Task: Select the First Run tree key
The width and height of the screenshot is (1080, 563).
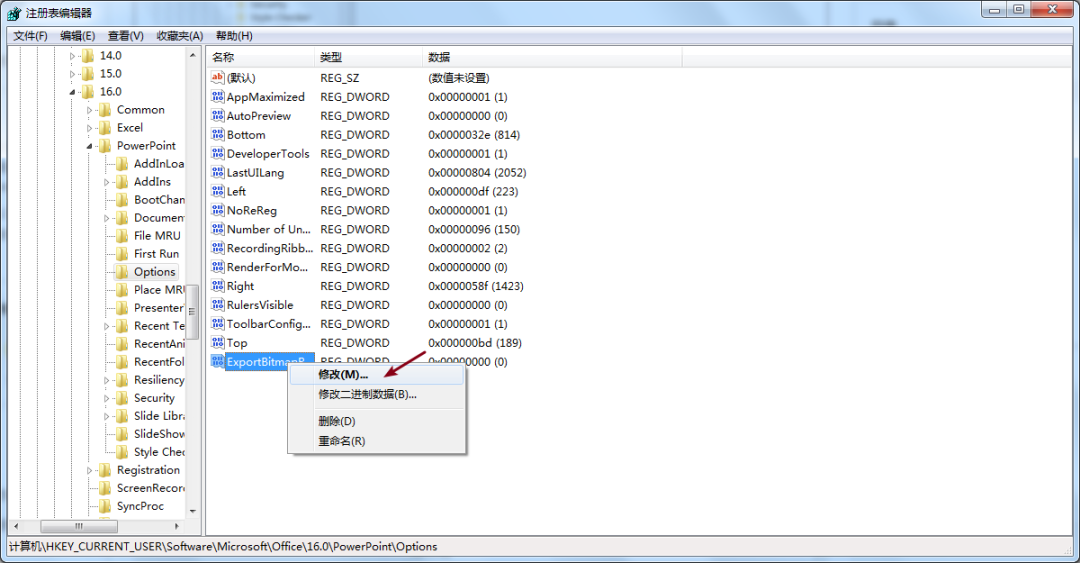Action: point(156,254)
